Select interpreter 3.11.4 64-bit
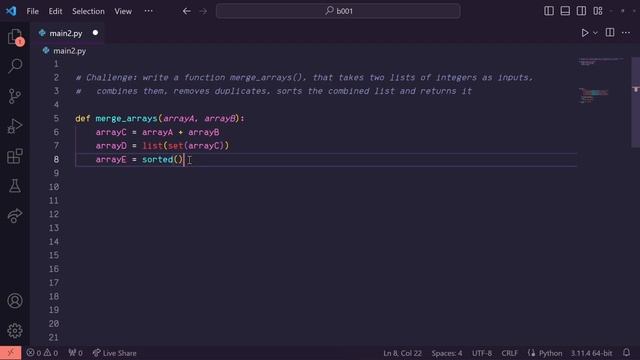 [x=591, y=353]
